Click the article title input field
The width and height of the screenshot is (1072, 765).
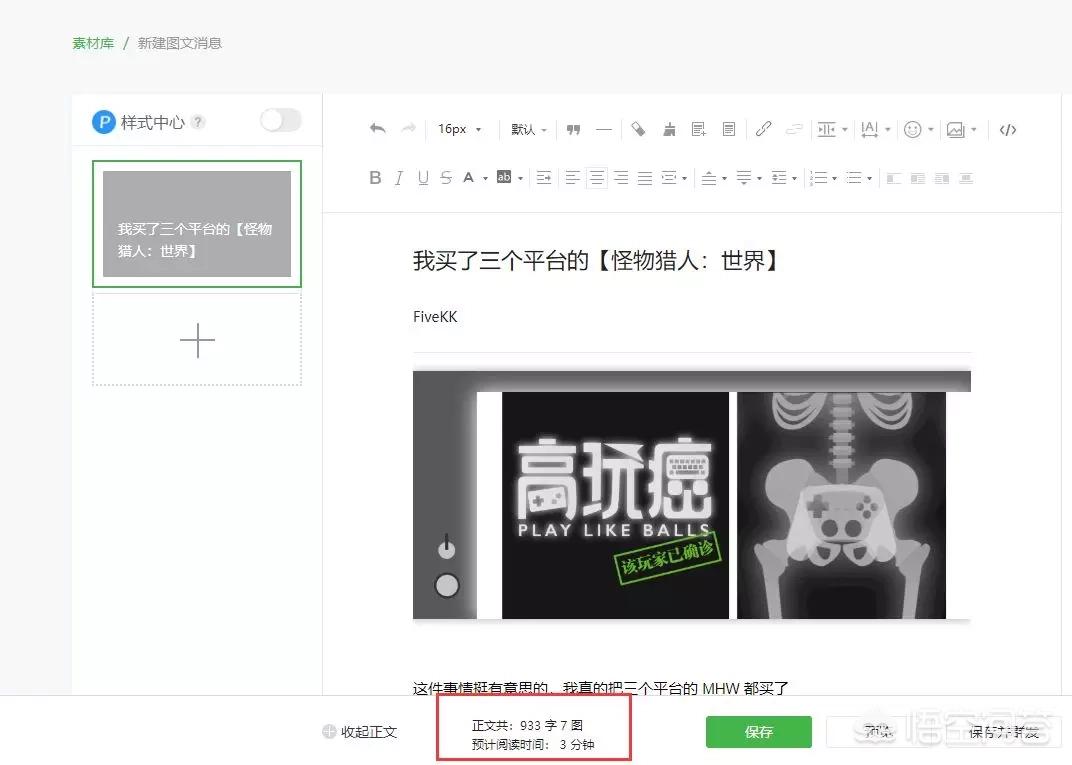tap(691, 260)
